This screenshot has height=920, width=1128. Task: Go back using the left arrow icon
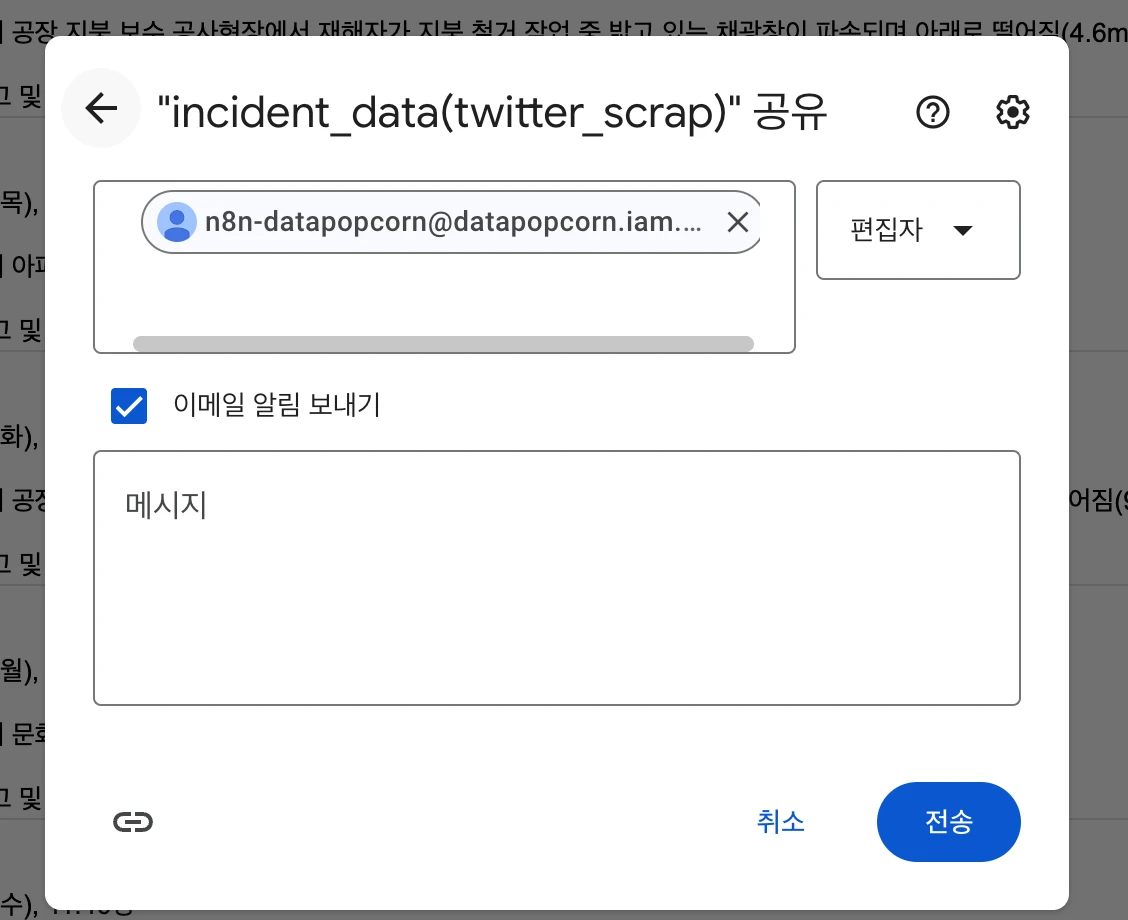click(x=101, y=109)
